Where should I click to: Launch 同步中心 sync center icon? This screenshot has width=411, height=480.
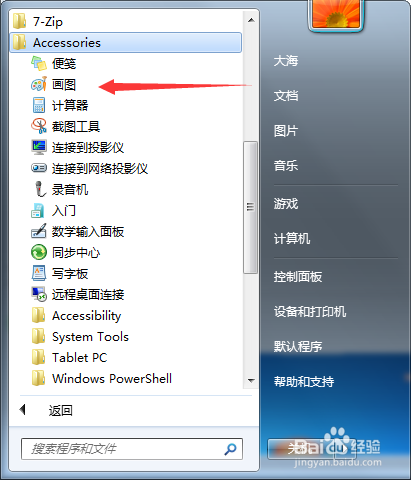click(x=39, y=252)
